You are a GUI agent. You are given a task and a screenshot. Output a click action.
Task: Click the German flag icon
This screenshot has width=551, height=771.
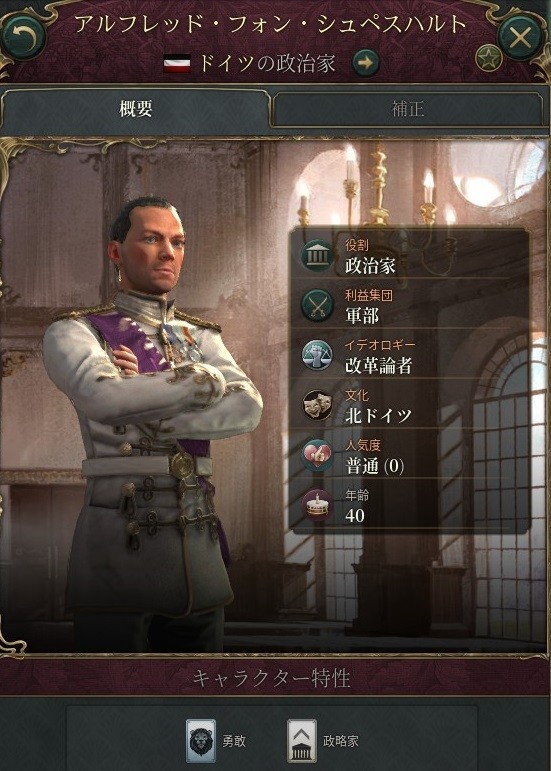pyautogui.click(x=177, y=64)
